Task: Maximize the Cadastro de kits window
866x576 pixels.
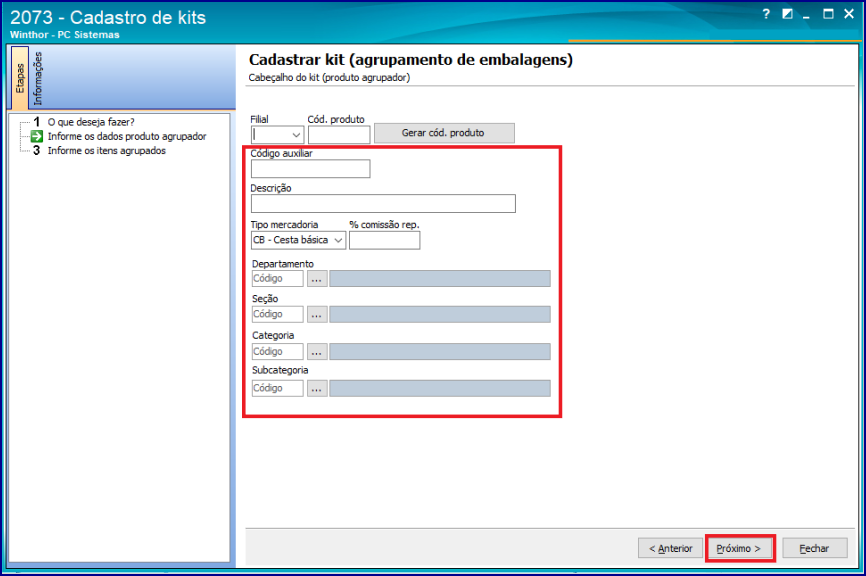Action: pos(828,14)
